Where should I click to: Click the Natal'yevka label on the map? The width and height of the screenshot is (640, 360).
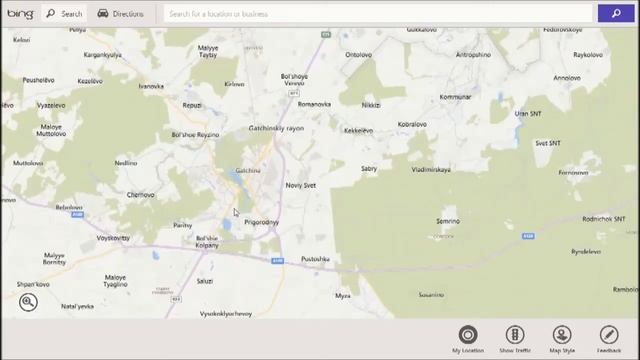(77, 307)
